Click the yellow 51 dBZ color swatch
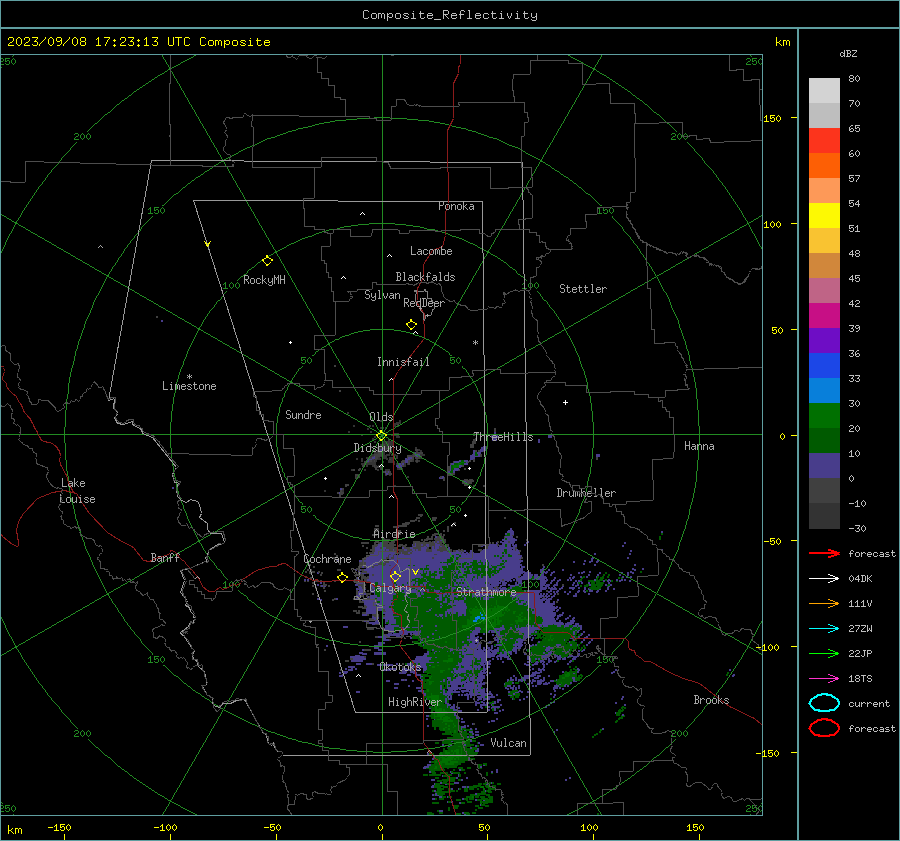Screen dimensions: 900x841 pos(824,216)
